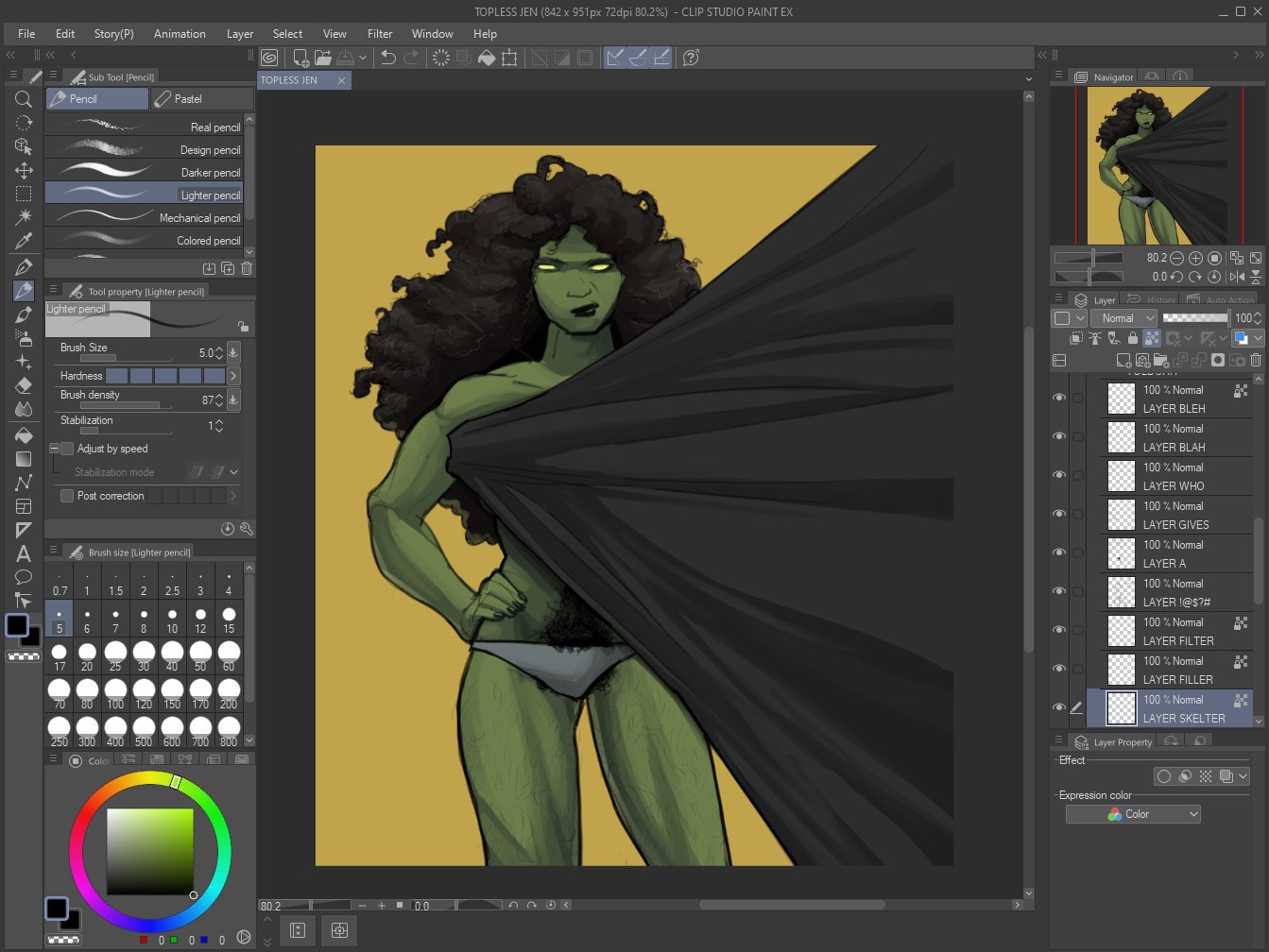Open the Expression color dropdown
The image size is (1269, 952).
(x=1132, y=814)
